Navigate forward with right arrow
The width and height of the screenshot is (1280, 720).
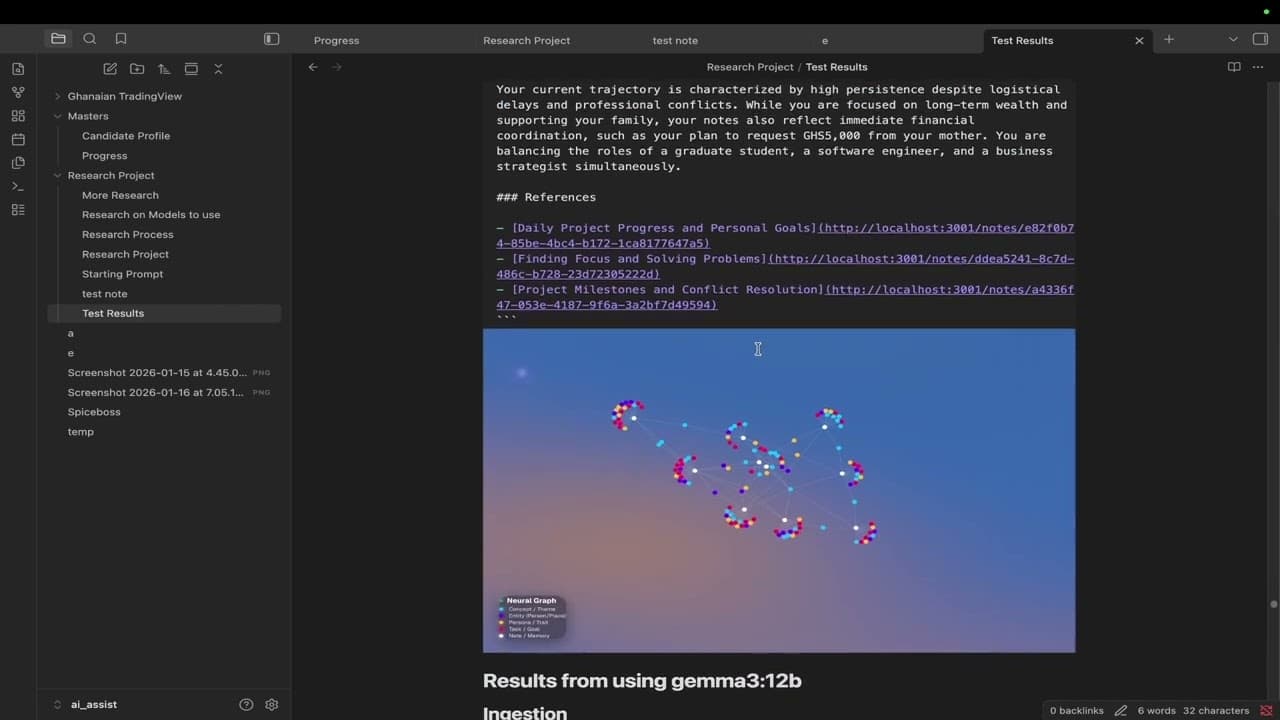coord(337,67)
